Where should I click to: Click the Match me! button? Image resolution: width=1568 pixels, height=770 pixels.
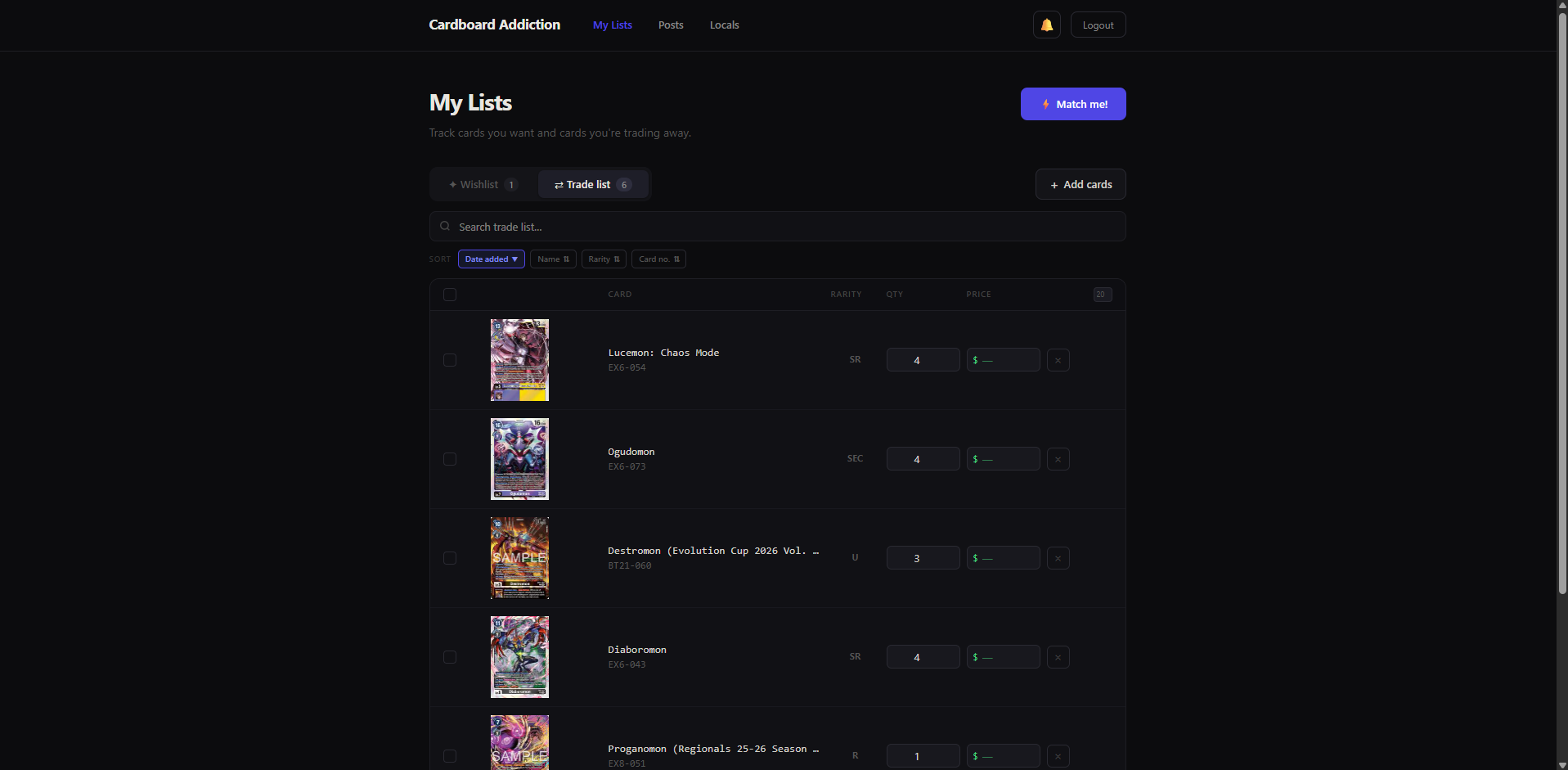coord(1073,104)
